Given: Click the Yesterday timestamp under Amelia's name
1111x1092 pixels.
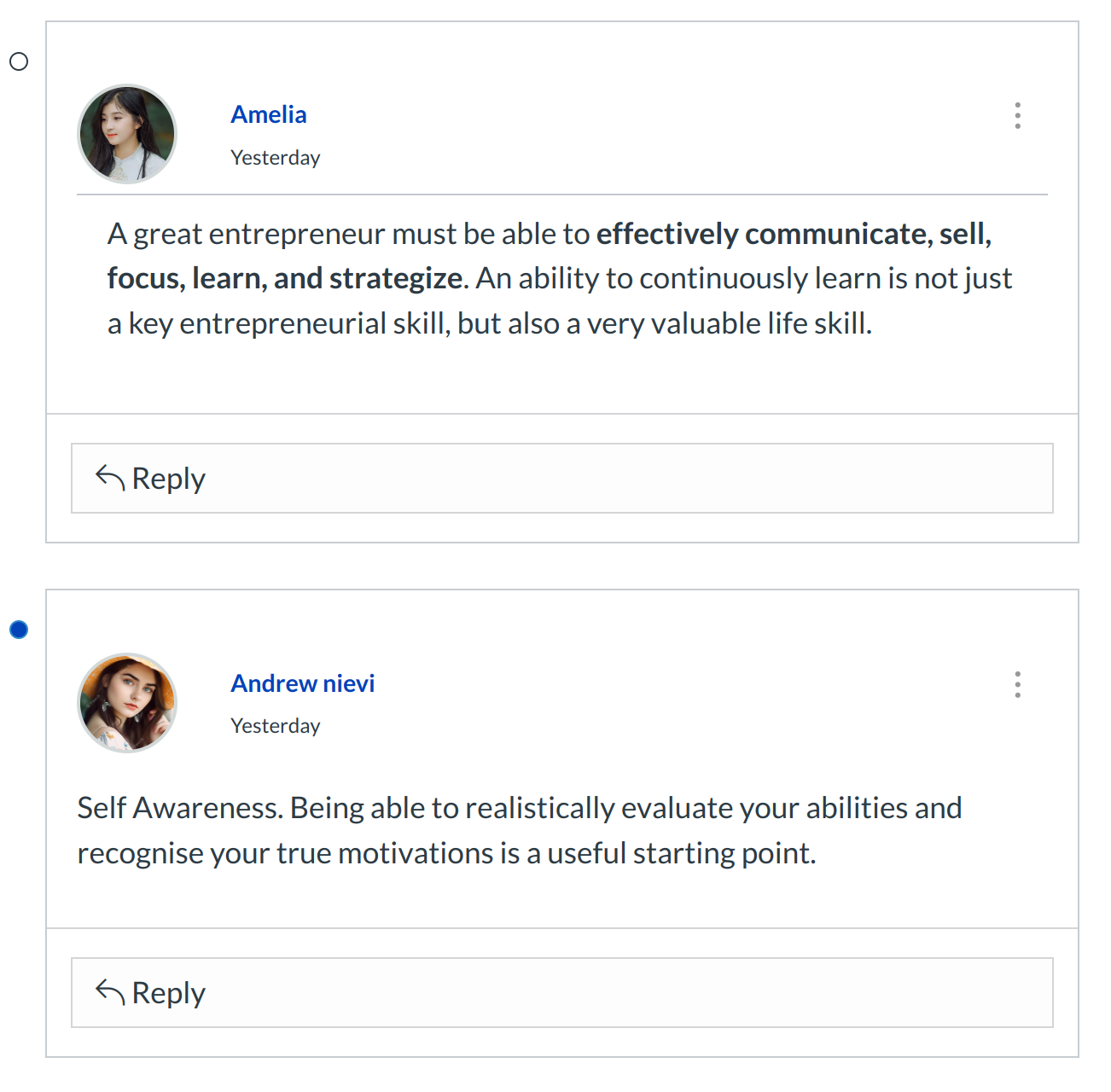Looking at the screenshot, I should [x=275, y=158].
